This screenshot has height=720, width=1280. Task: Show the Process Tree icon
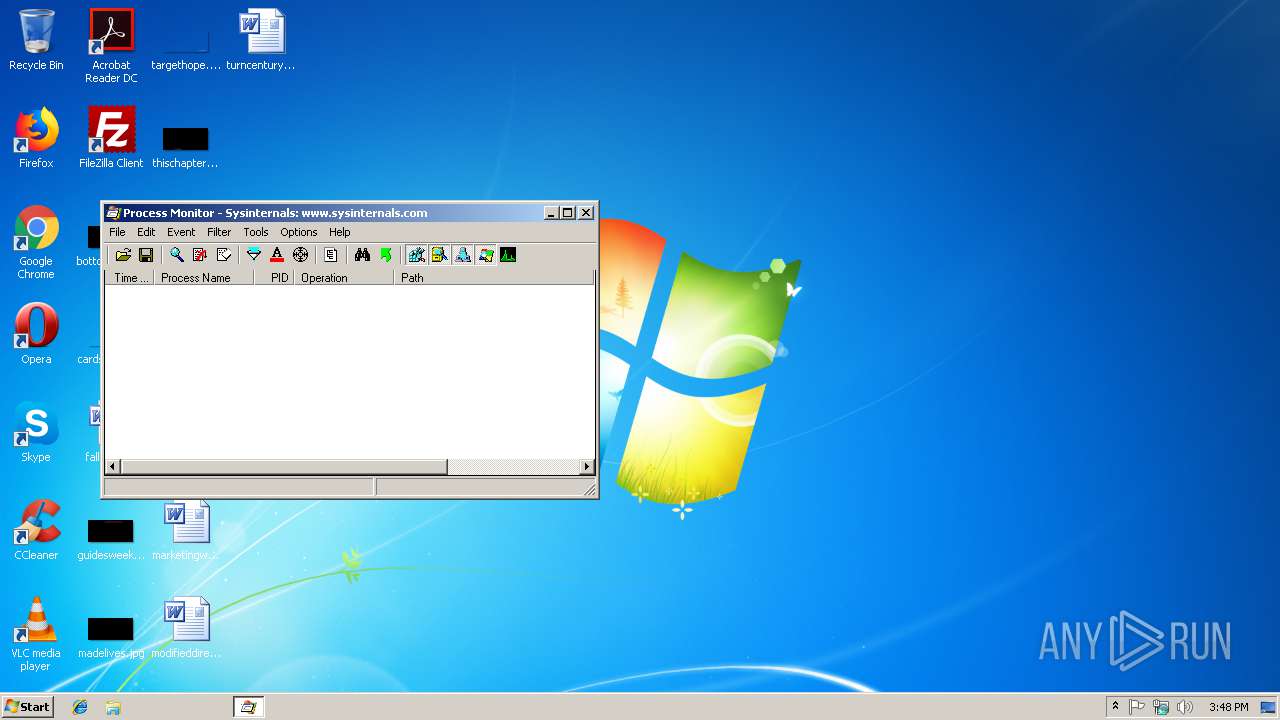point(331,255)
